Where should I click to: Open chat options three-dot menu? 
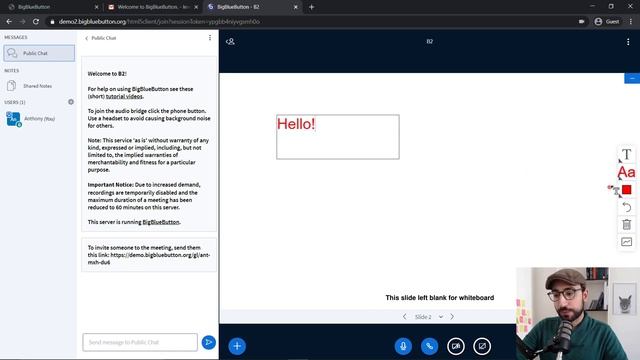point(210,38)
